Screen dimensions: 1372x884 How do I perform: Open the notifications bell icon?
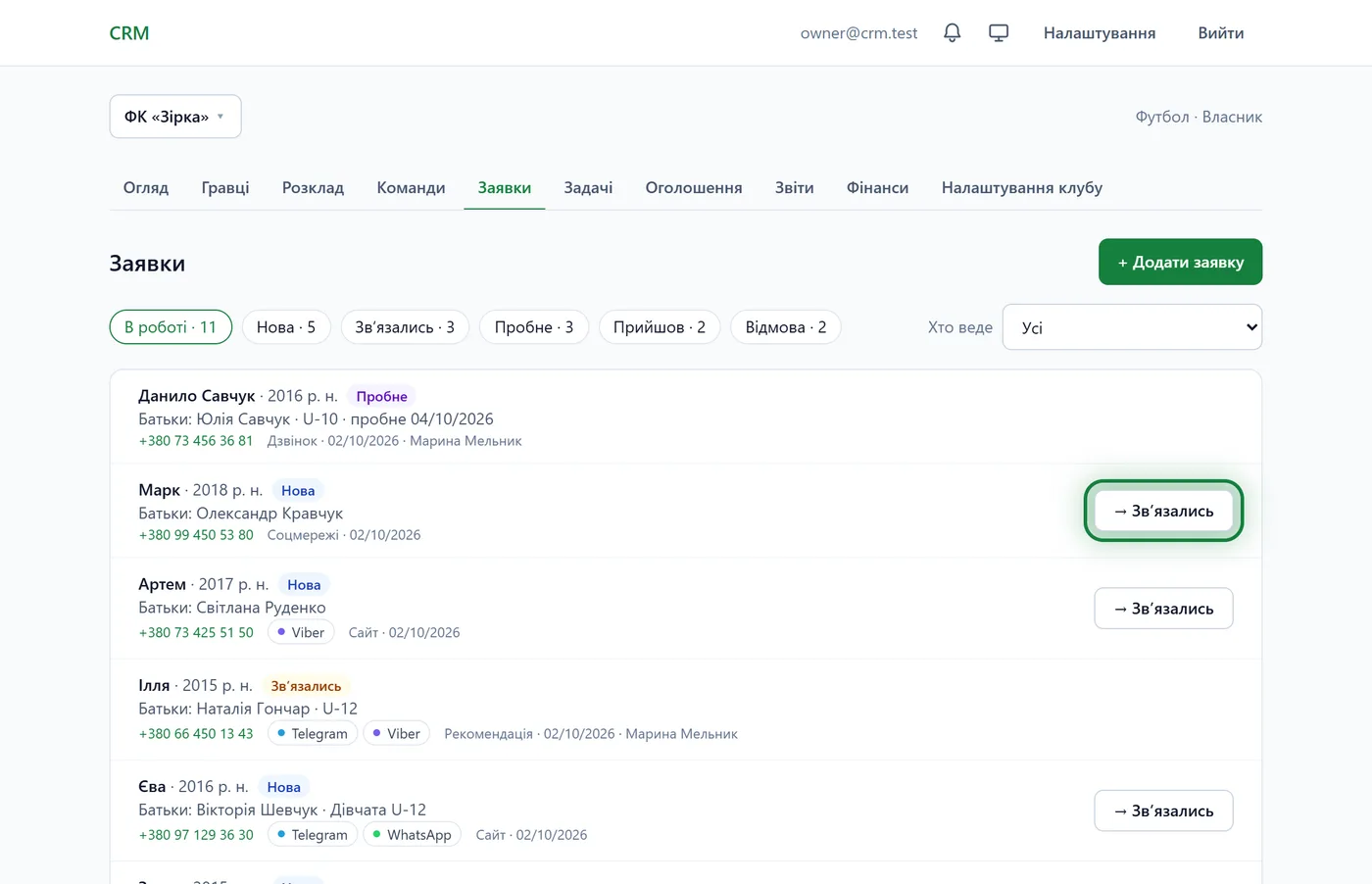[x=952, y=33]
